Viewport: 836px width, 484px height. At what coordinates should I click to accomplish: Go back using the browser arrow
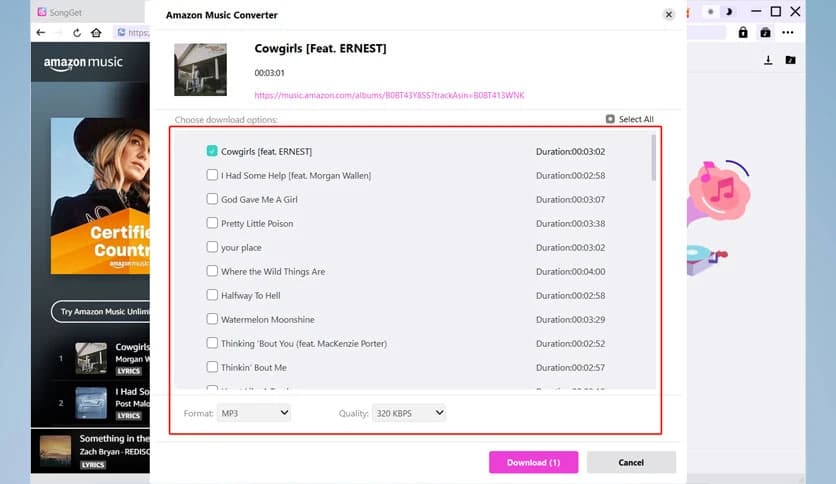coord(41,33)
